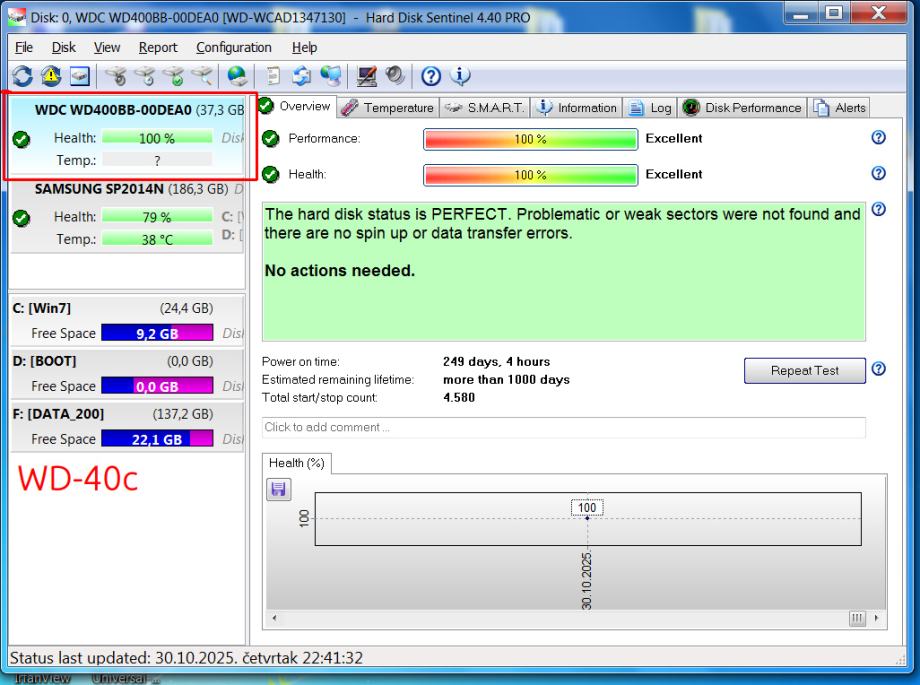Click the disk panel toolbar icon

80,76
